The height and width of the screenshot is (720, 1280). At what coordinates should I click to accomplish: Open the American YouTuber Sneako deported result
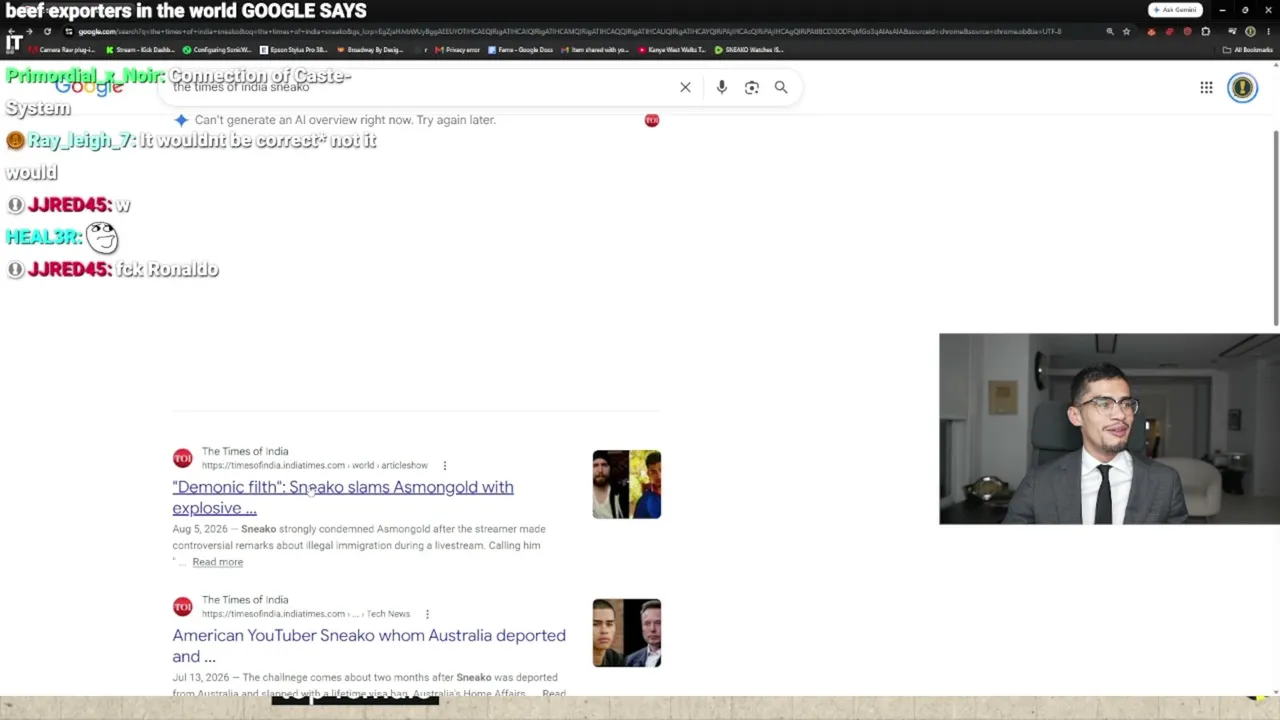coord(369,646)
